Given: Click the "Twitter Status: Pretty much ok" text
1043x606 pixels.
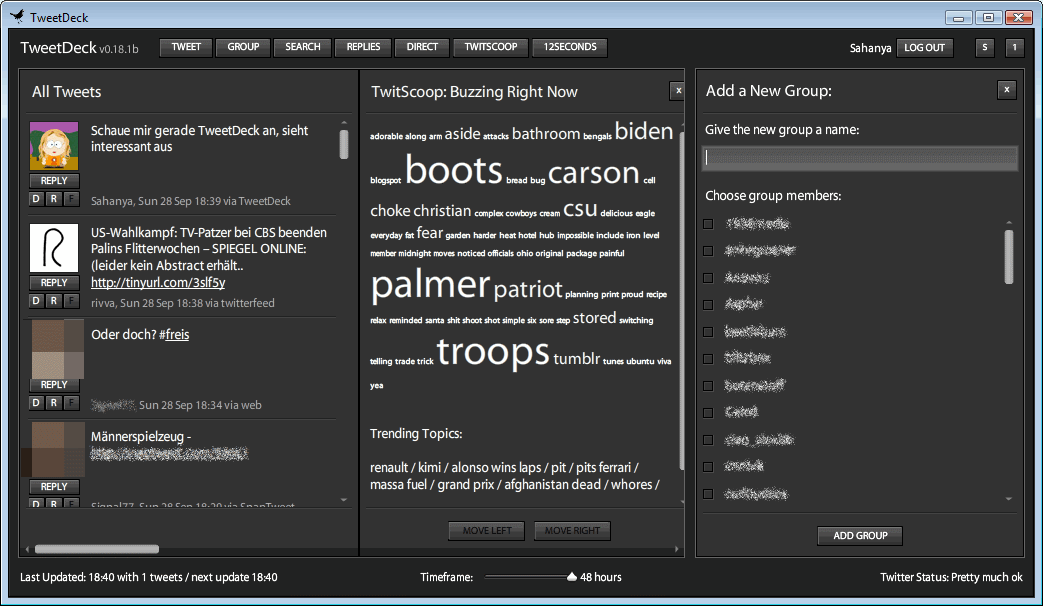Looking at the screenshot, I should (x=951, y=577).
